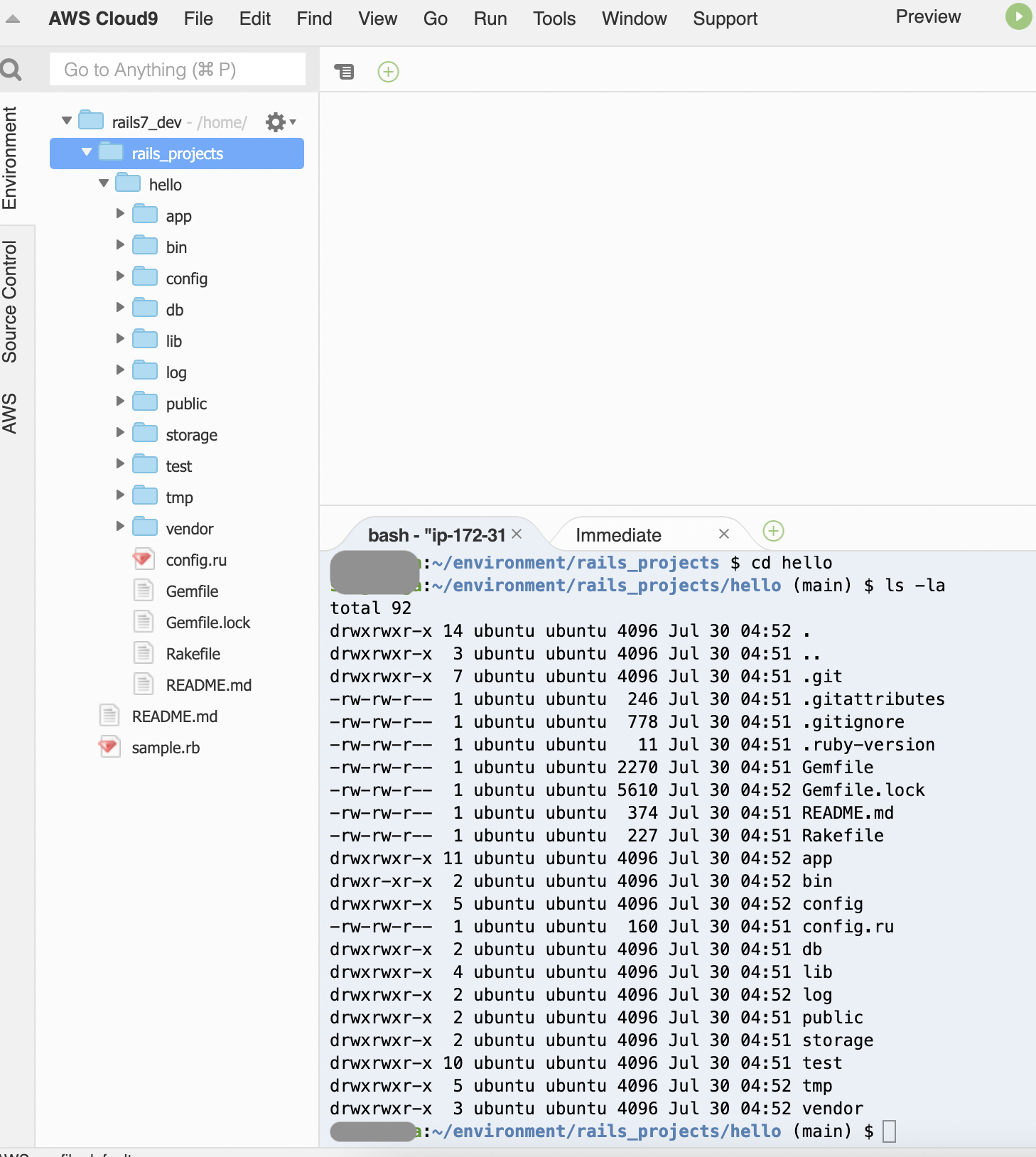Screen dimensions: 1036x1157
Task: Click the rails7_dev root folder icon
Action: coord(91,120)
